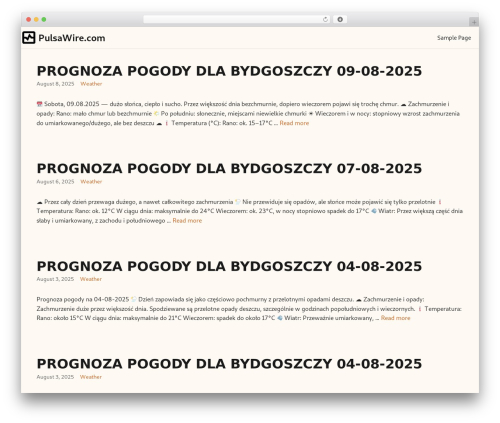Click Read more in the 07-08-2025 post

coord(187,221)
